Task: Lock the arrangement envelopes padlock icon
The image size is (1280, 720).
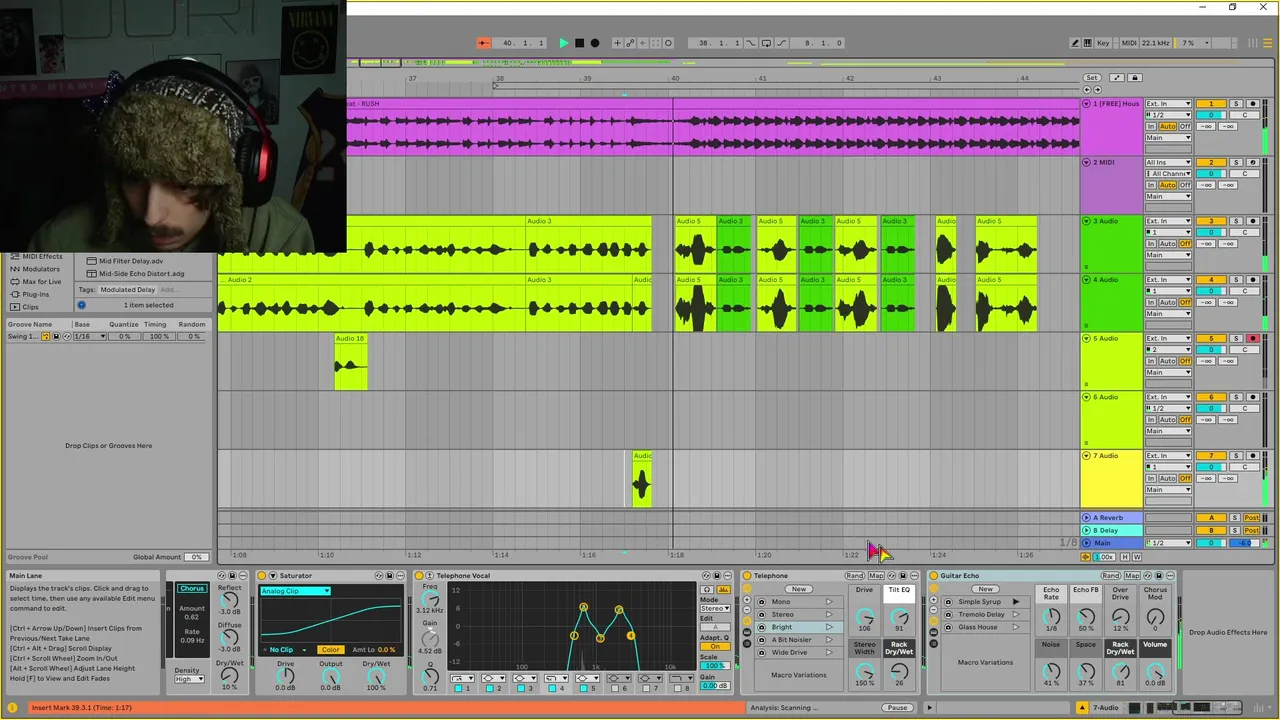Action: [x=1134, y=77]
